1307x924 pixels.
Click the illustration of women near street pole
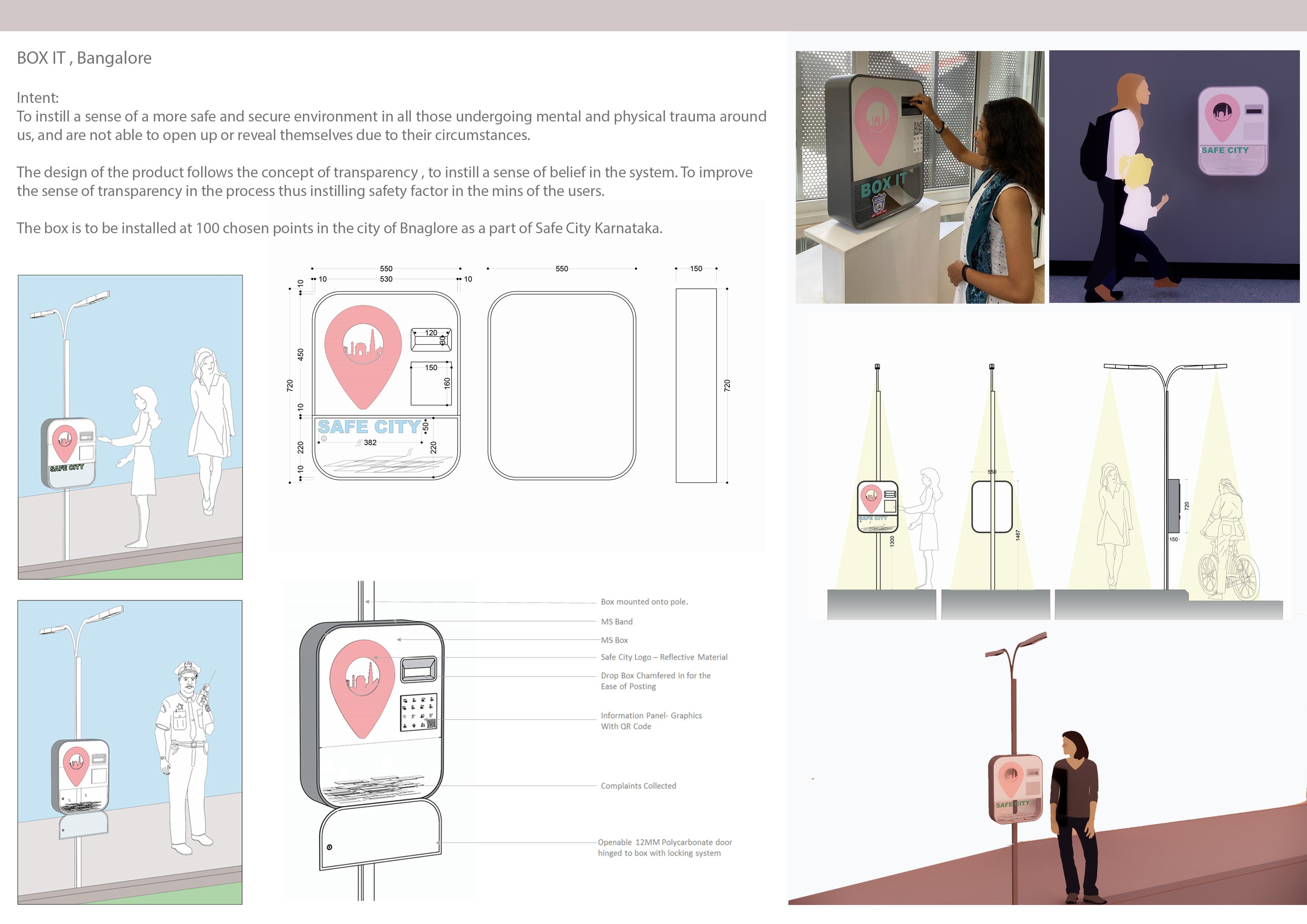[130, 427]
